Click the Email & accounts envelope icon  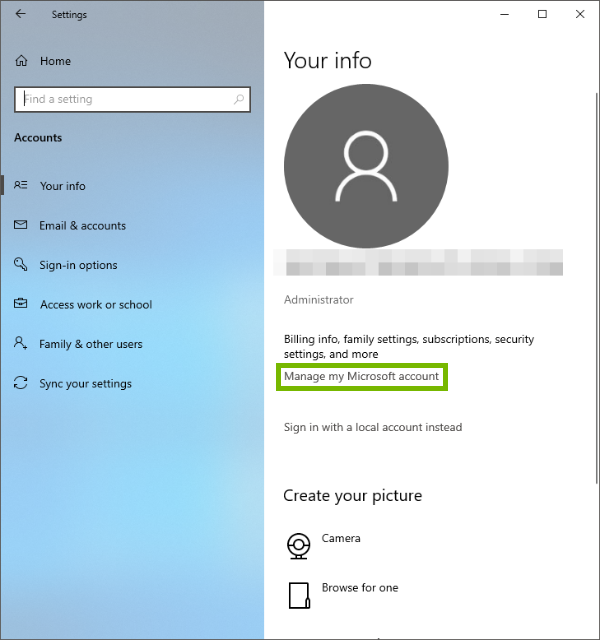click(20, 224)
